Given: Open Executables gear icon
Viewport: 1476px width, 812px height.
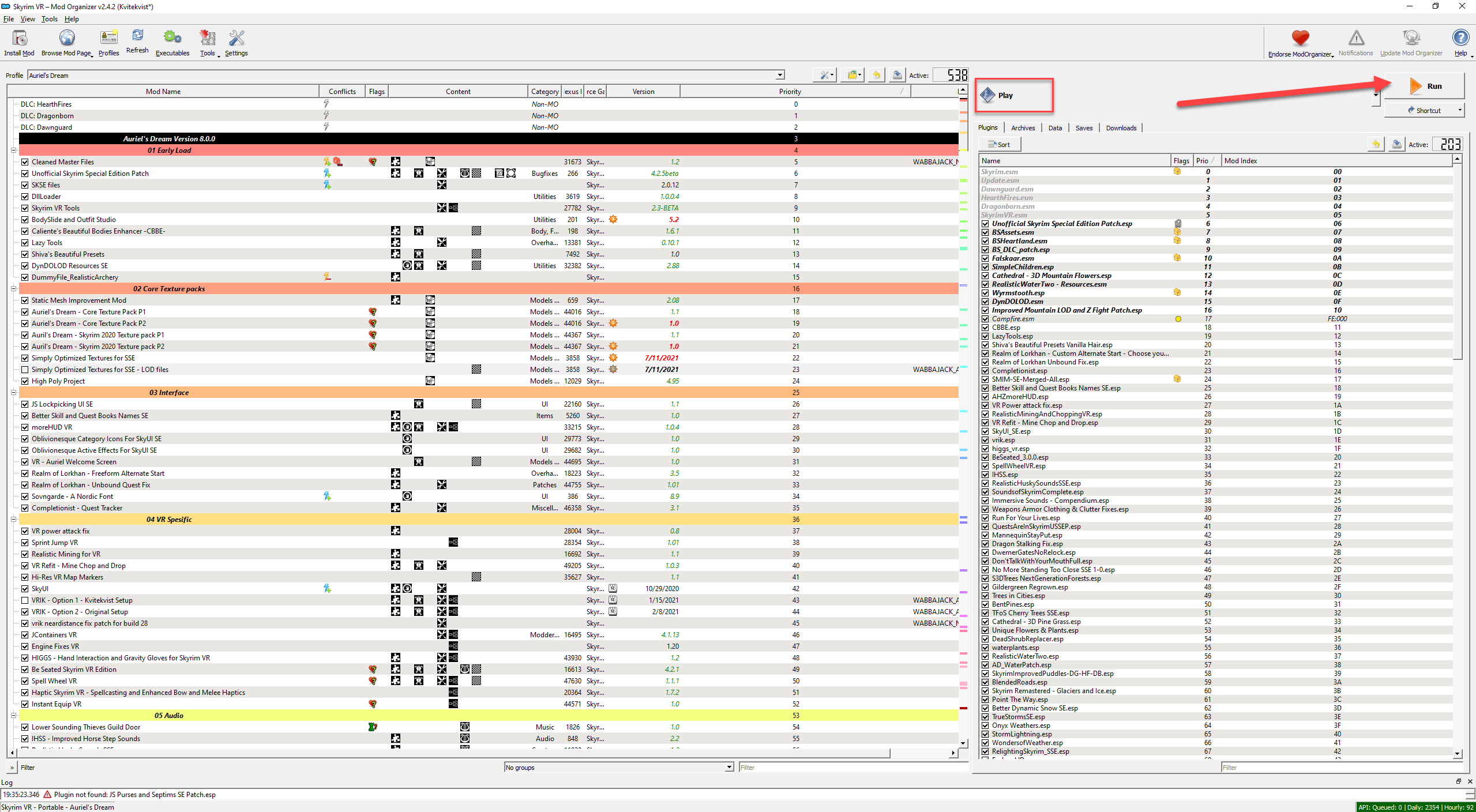Looking at the screenshot, I should (172, 38).
